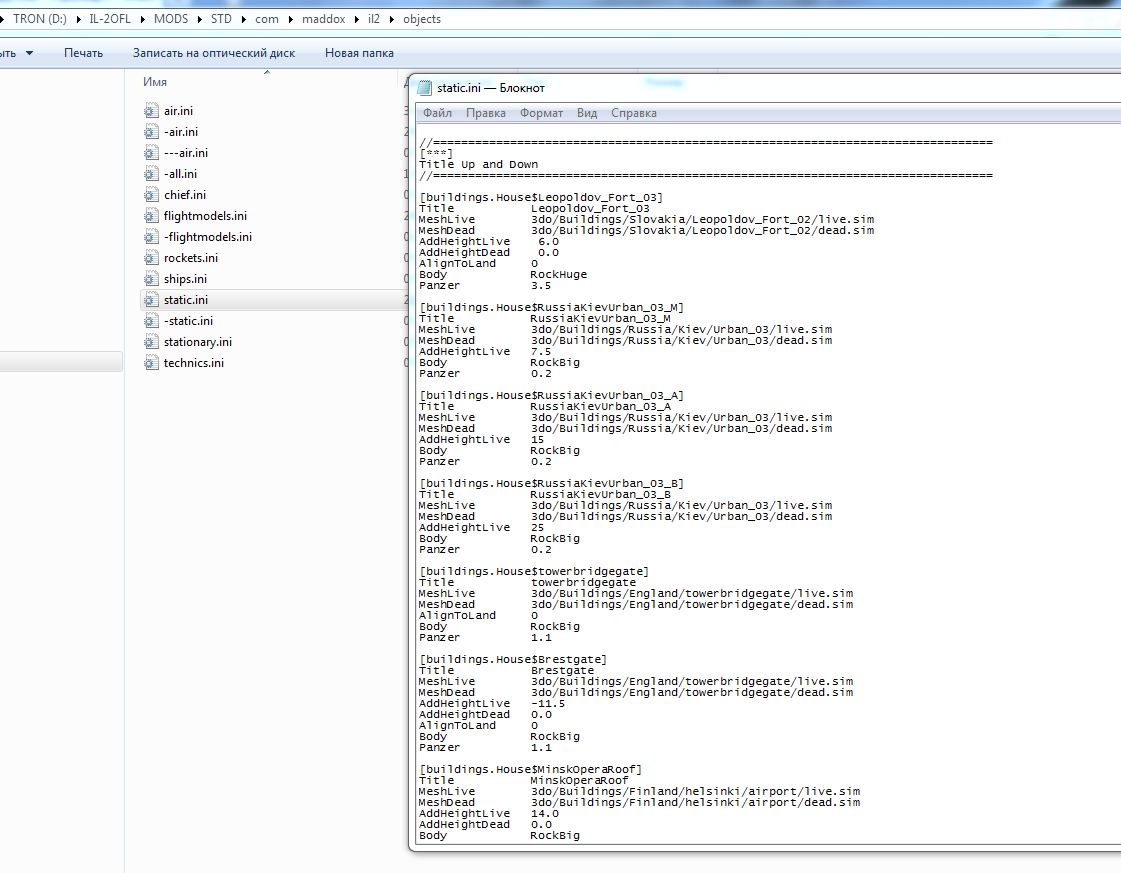Open the Справка menu in Notepad
This screenshot has width=1121, height=873.
point(633,113)
